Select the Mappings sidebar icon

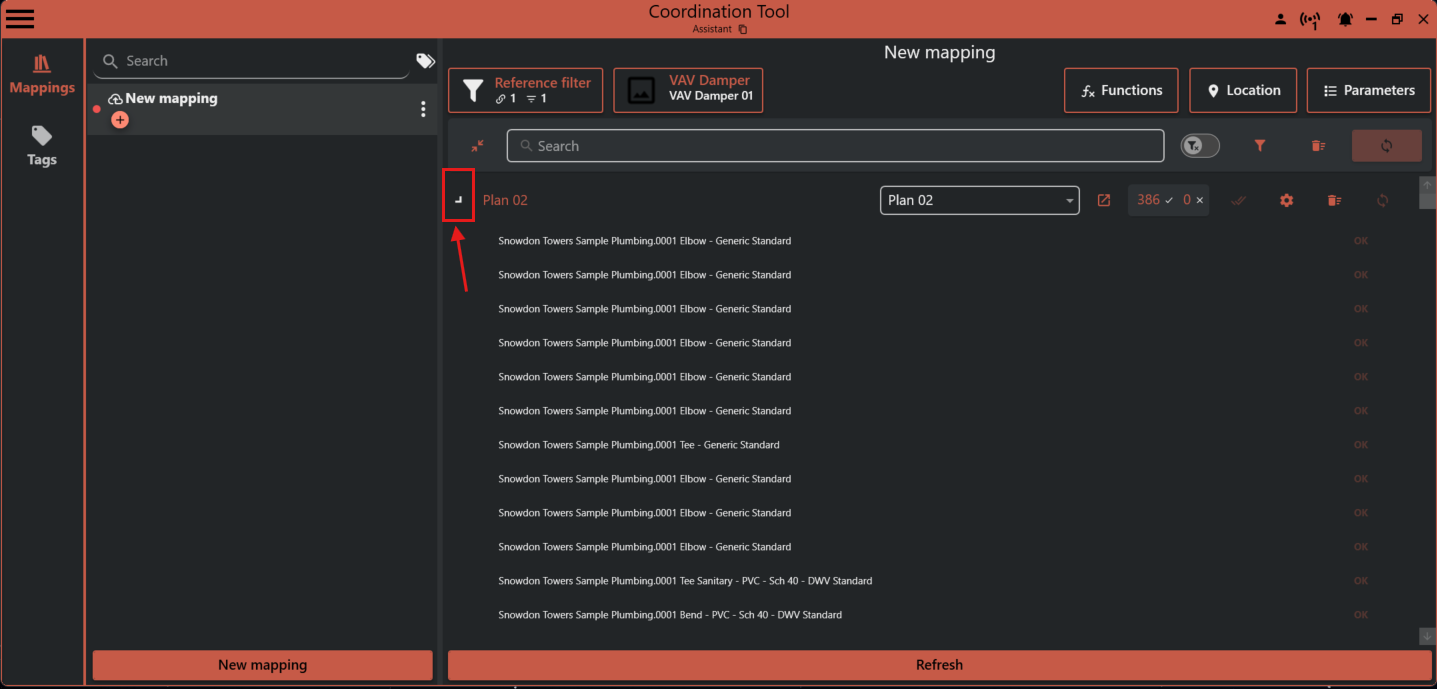pos(41,73)
